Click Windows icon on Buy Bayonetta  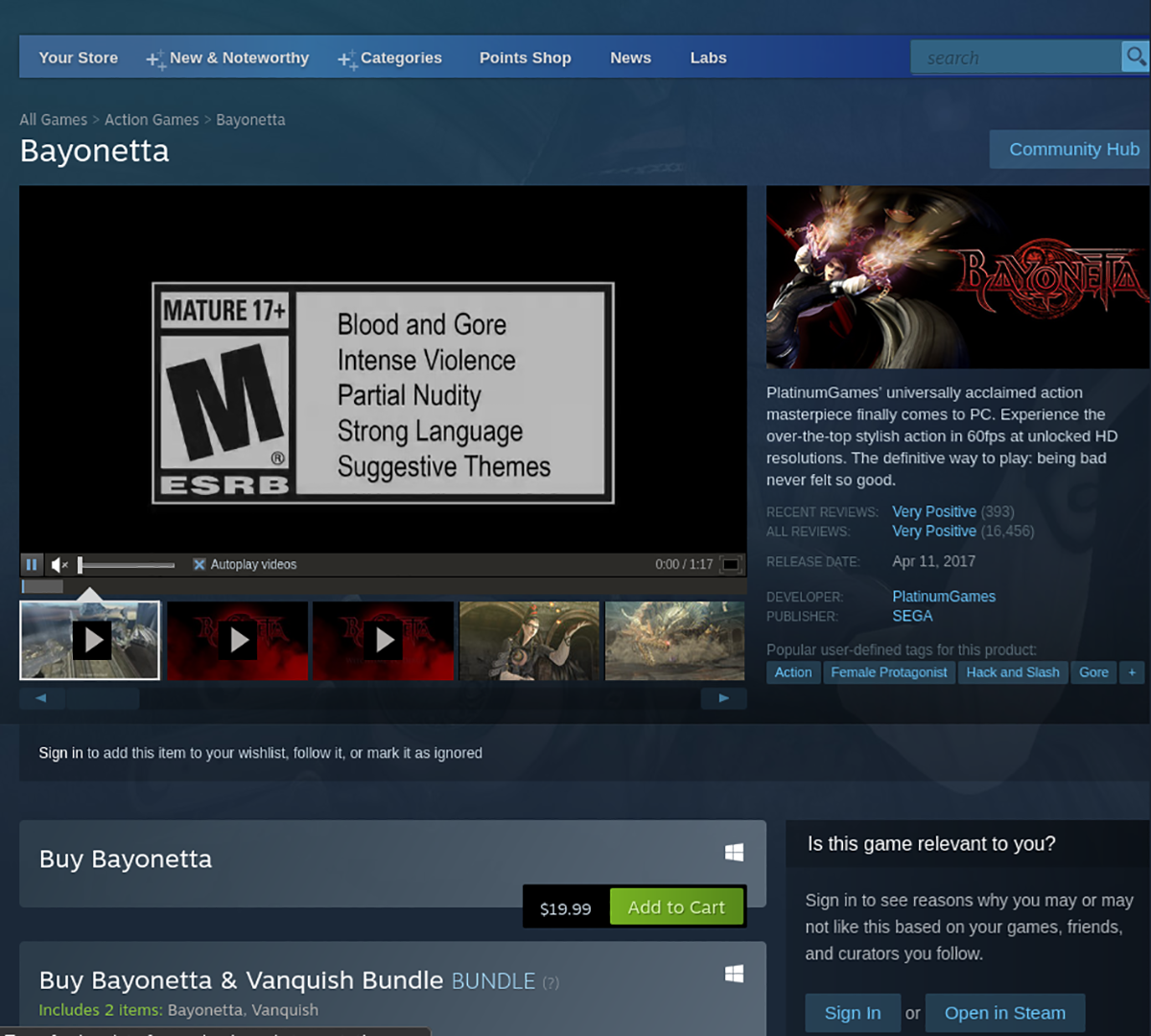pos(734,852)
